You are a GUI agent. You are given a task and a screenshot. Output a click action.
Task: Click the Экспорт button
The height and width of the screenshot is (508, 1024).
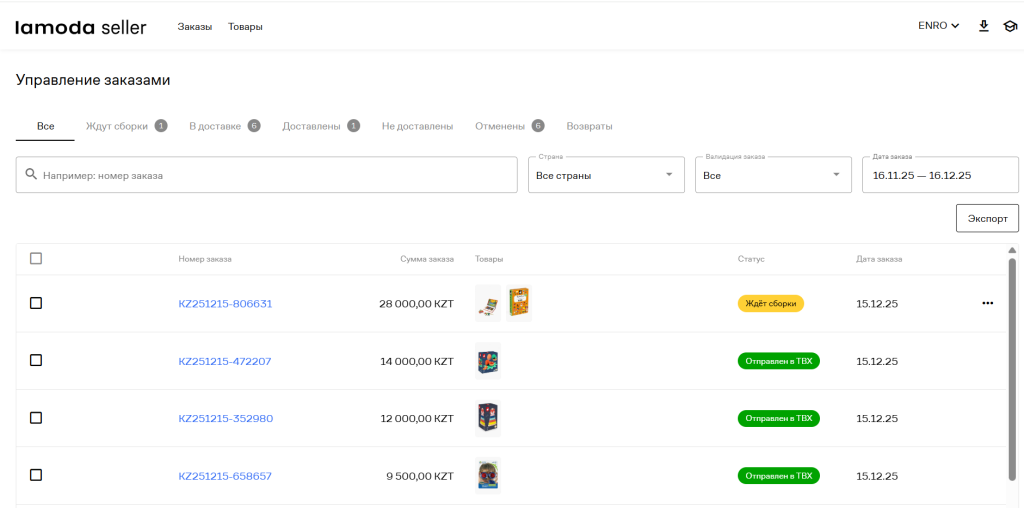(x=987, y=218)
